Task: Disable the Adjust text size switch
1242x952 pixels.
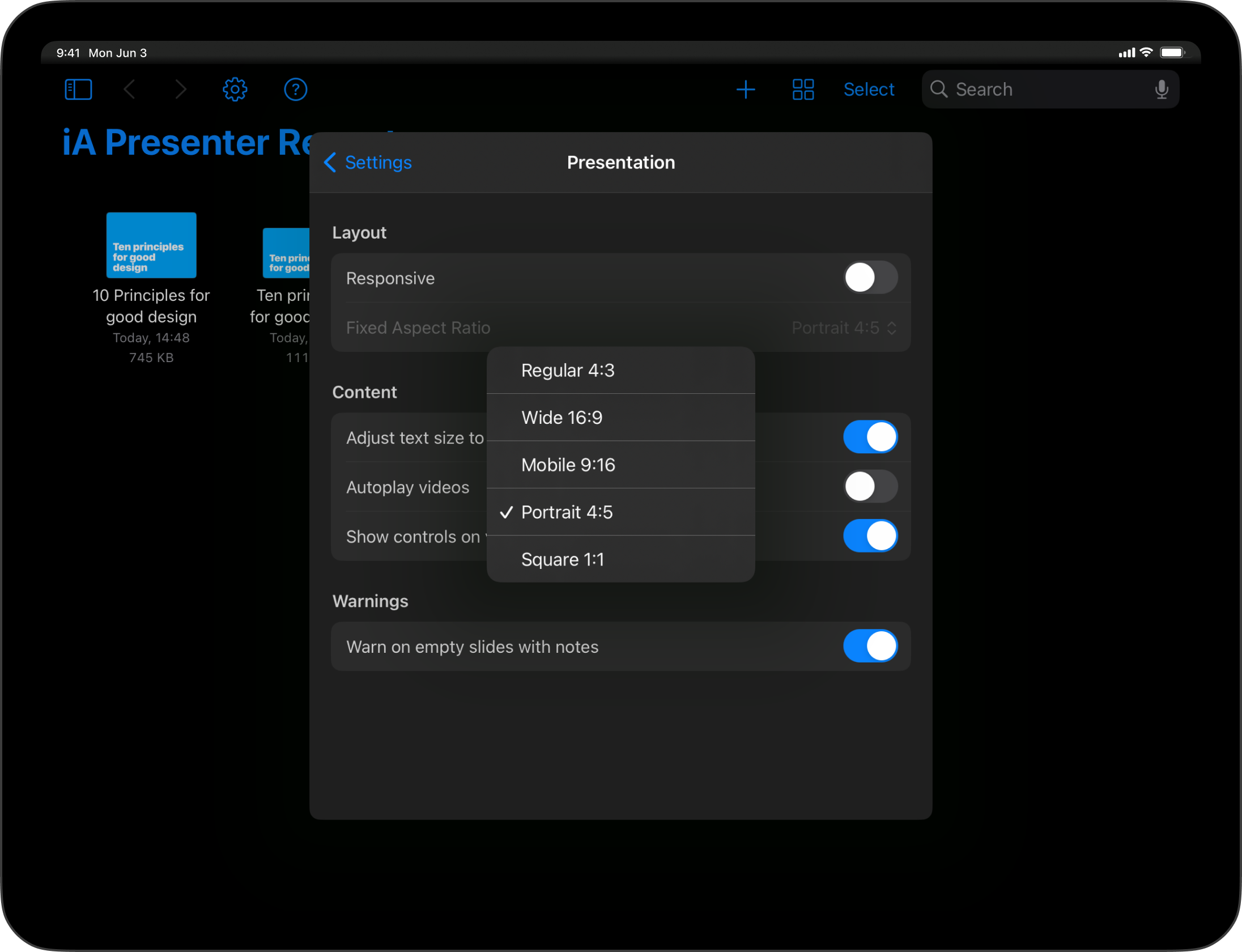Action: (x=870, y=437)
